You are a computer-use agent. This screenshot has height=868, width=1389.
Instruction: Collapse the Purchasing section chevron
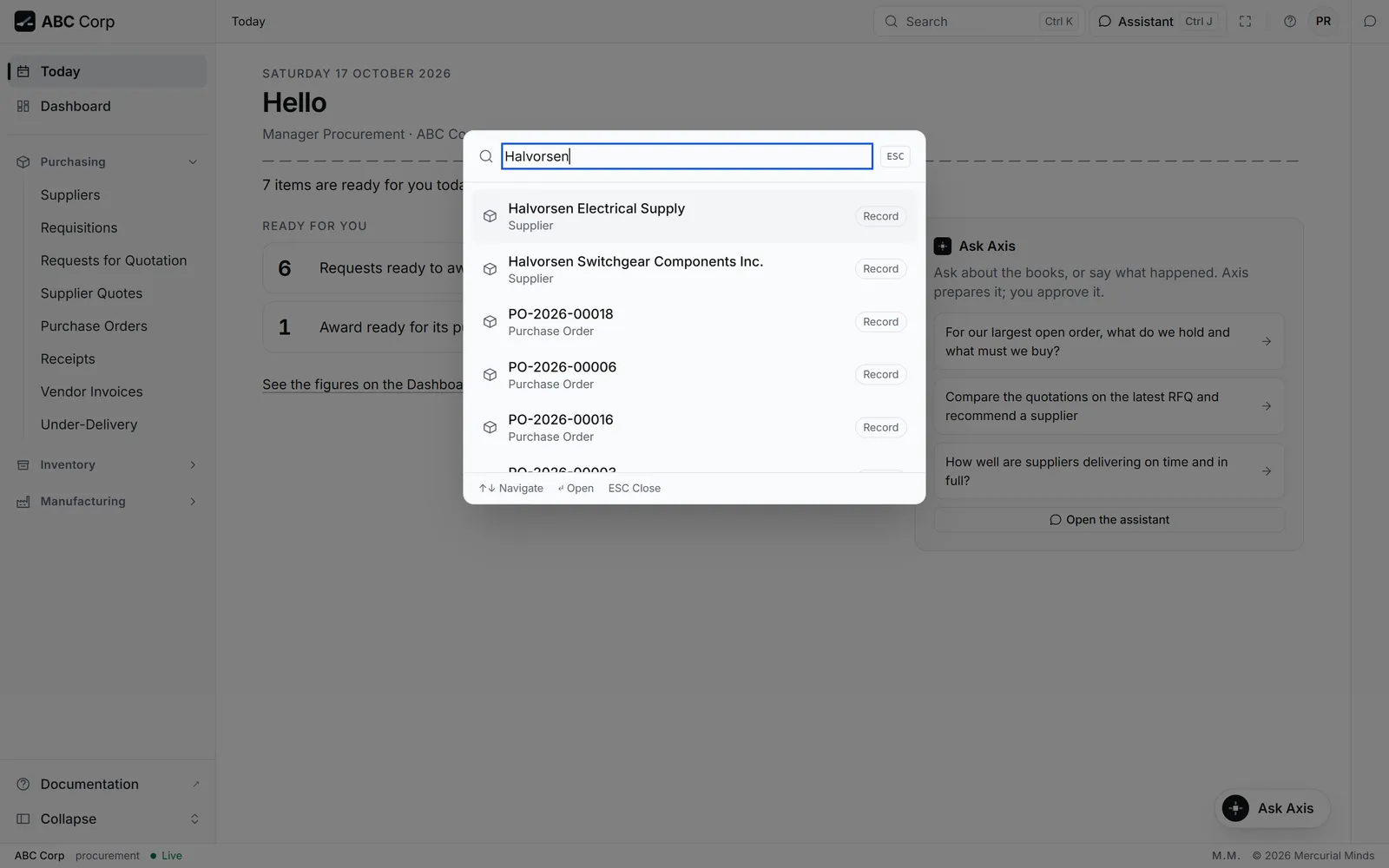coord(193,162)
